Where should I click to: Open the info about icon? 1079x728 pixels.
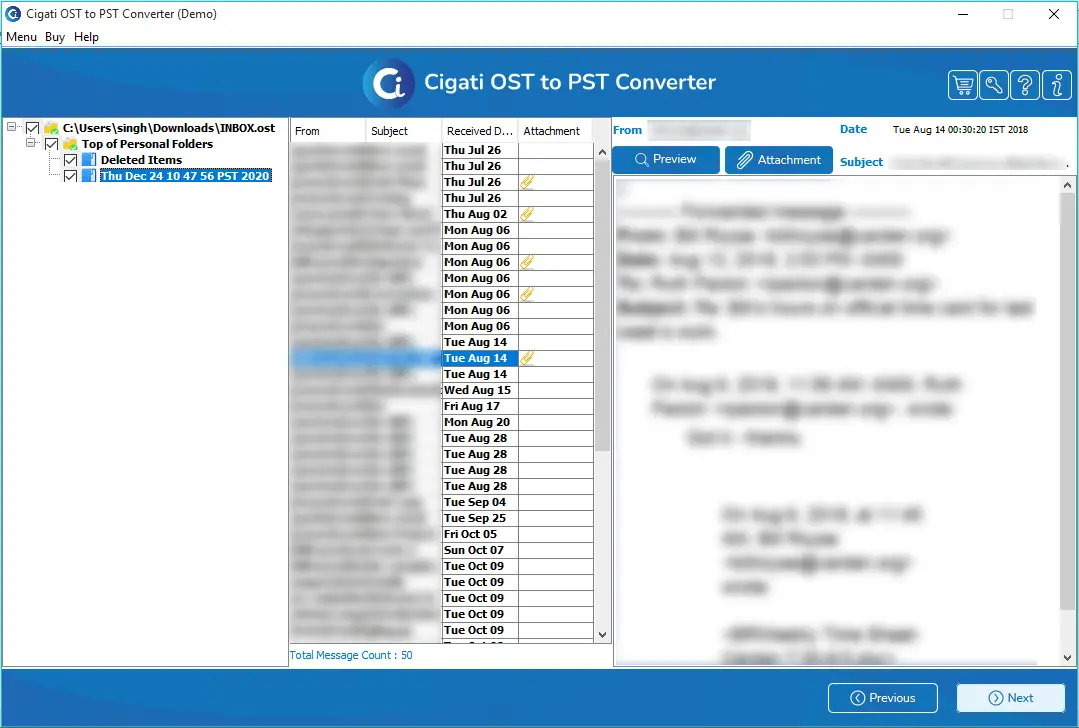click(1056, 86)
